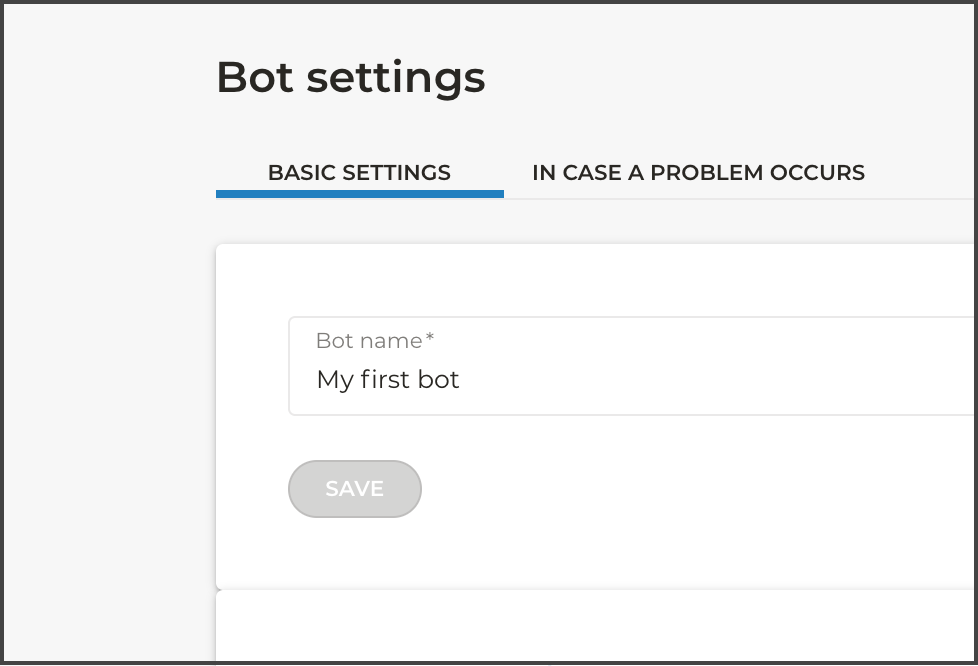This screenshot has width=978, height=666.
Task: Open the In Case a Problem Occurs tab
Action: 698,172
